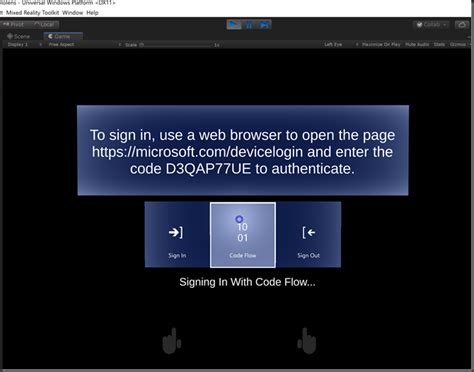The height and width of the screenshot is (372, 474).
Task: Click the Code Flow button
Action: (x=243, y=235)
